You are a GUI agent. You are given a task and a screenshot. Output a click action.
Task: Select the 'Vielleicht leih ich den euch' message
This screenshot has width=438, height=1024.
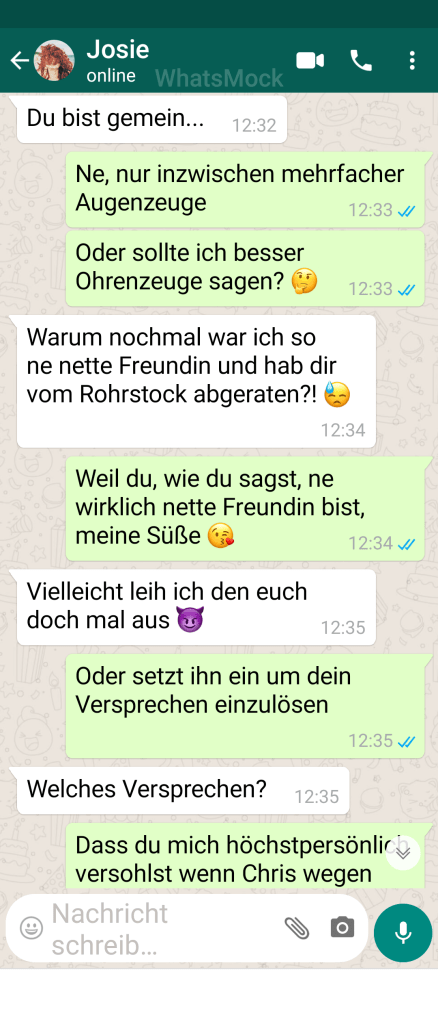(196, 607)
